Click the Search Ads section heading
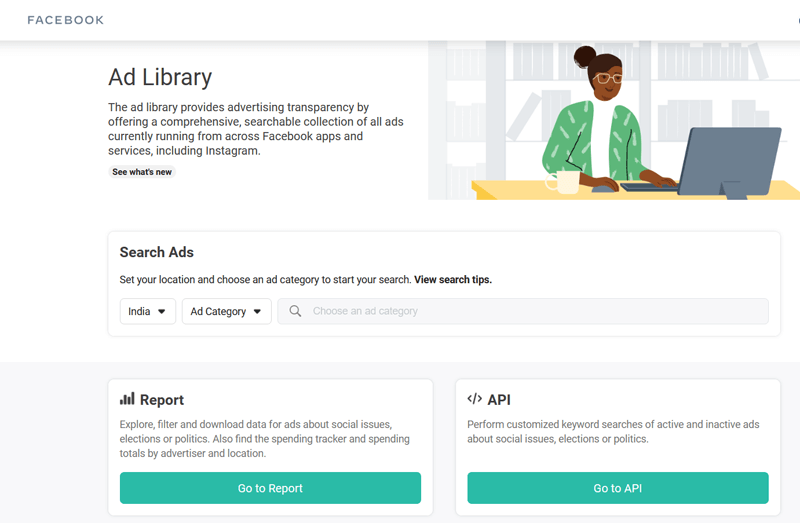800x523 pixels. (x=157, y=252)
